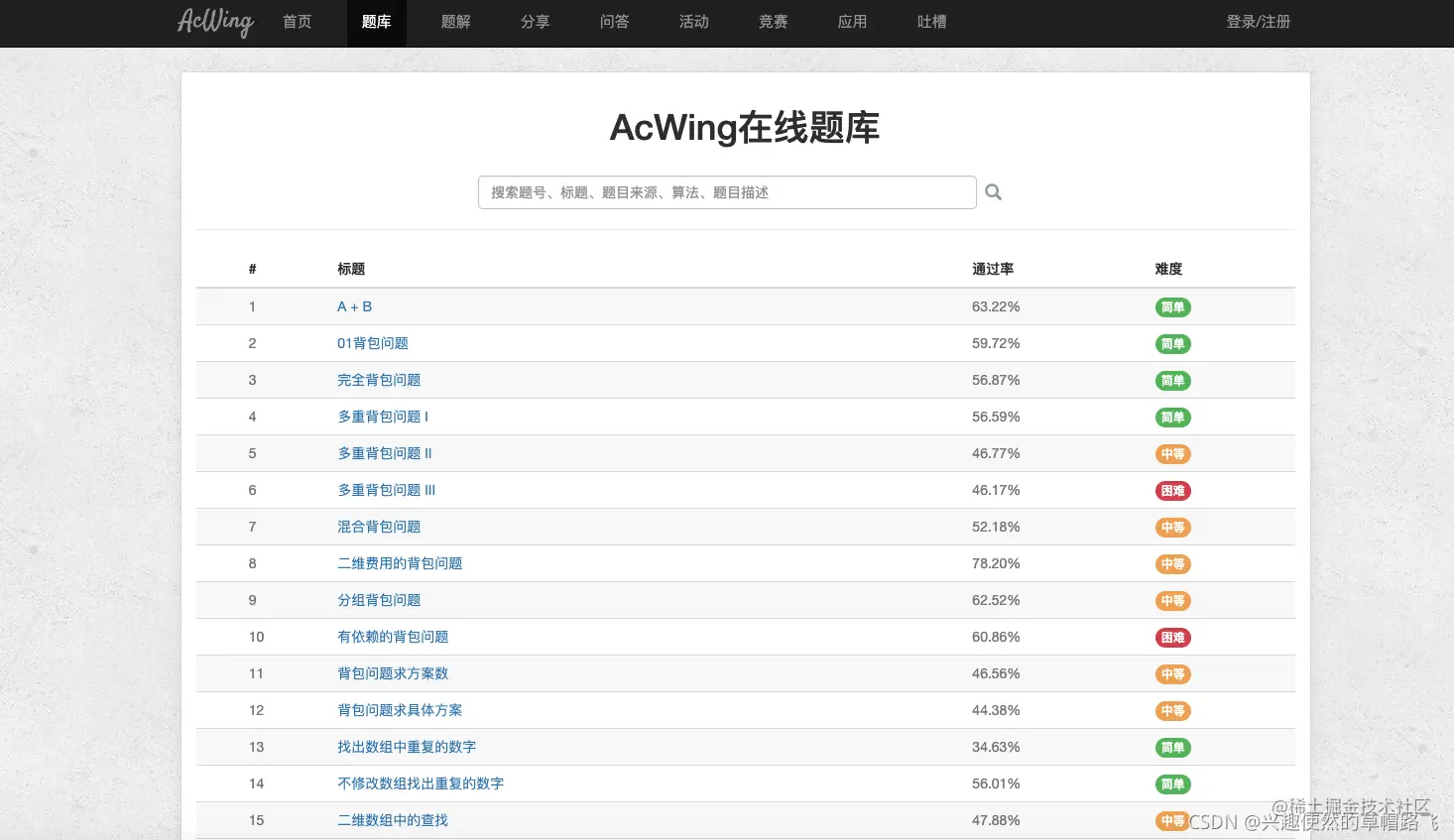
Task: Open problem 01背包问题
Action: [x=373, y=343]
